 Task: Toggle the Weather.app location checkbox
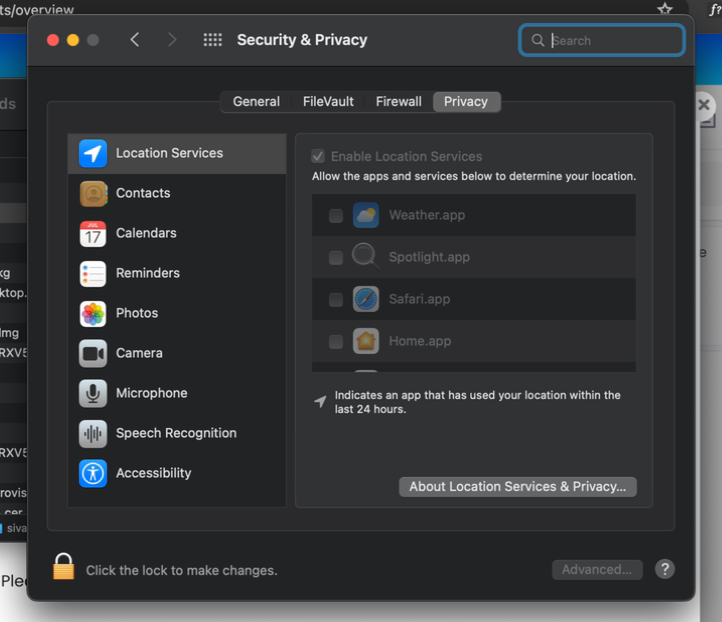336,215
